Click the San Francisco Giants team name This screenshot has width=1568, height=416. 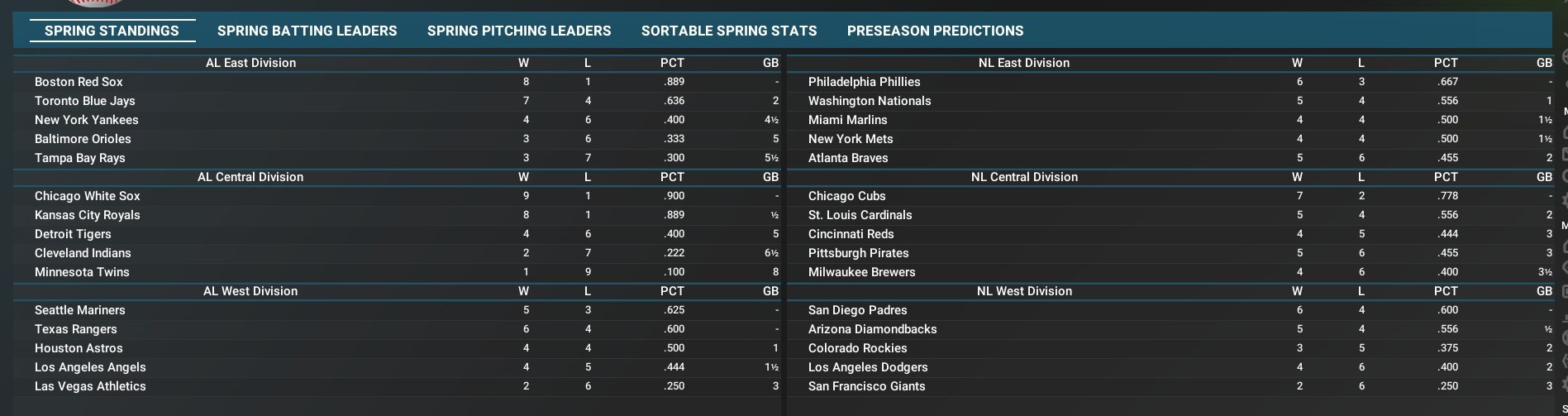pyautogui.click(x=866, y=386)
